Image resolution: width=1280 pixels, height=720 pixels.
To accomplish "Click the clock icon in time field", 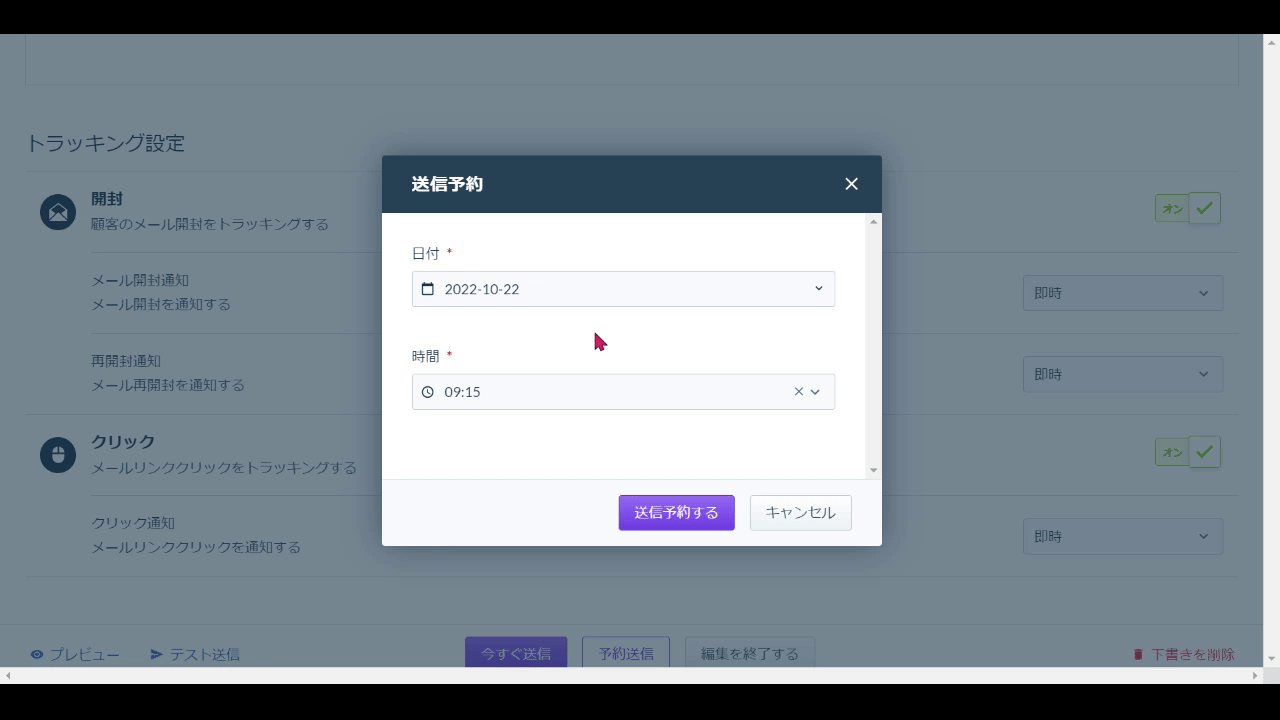I will click(428, 392).
